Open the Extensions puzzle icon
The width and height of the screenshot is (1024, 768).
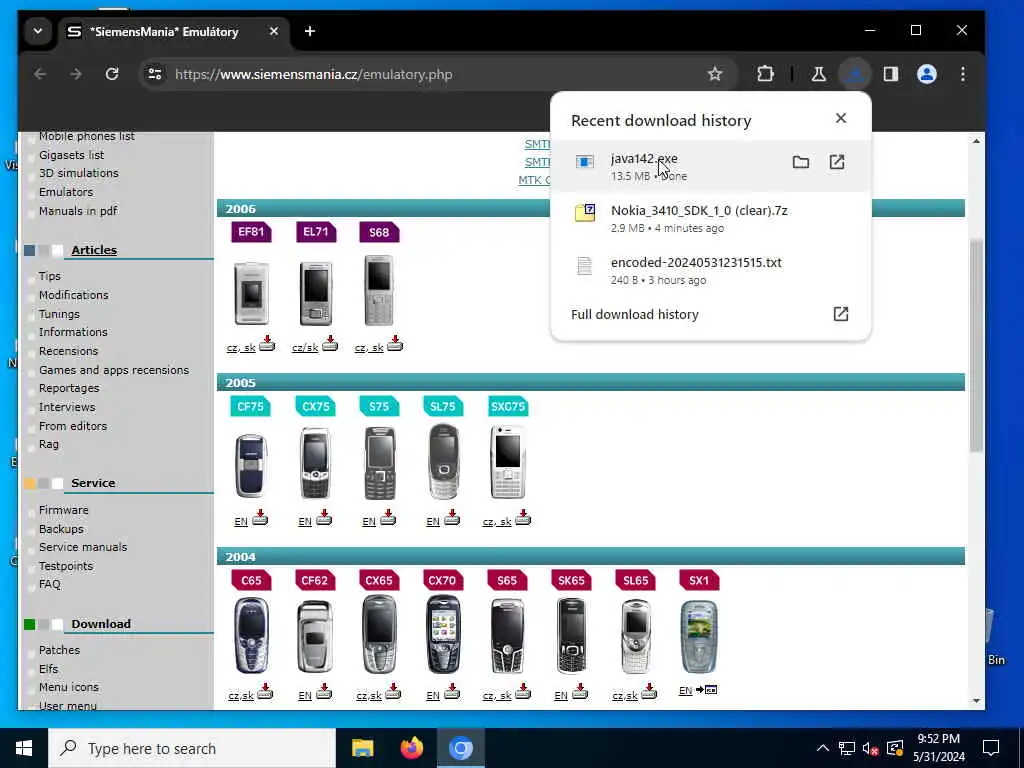tap(765, 74)
